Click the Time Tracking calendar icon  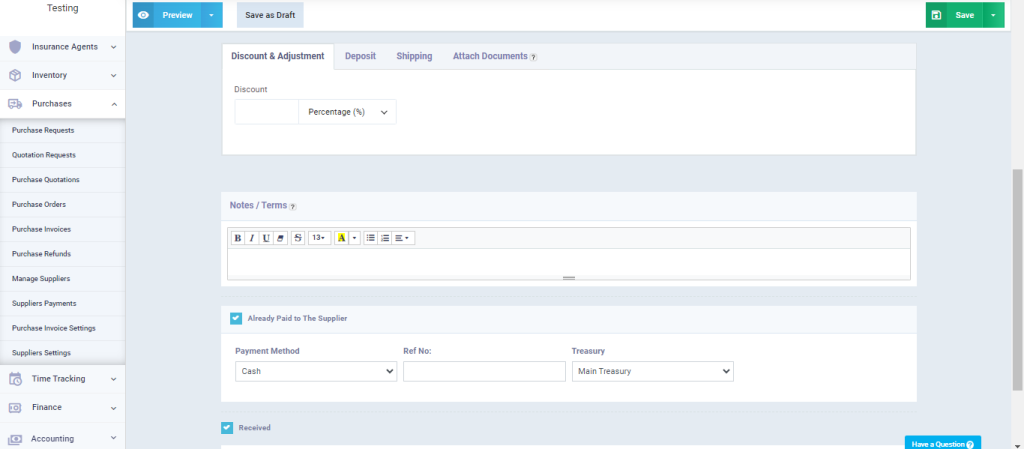coord(15,379)
